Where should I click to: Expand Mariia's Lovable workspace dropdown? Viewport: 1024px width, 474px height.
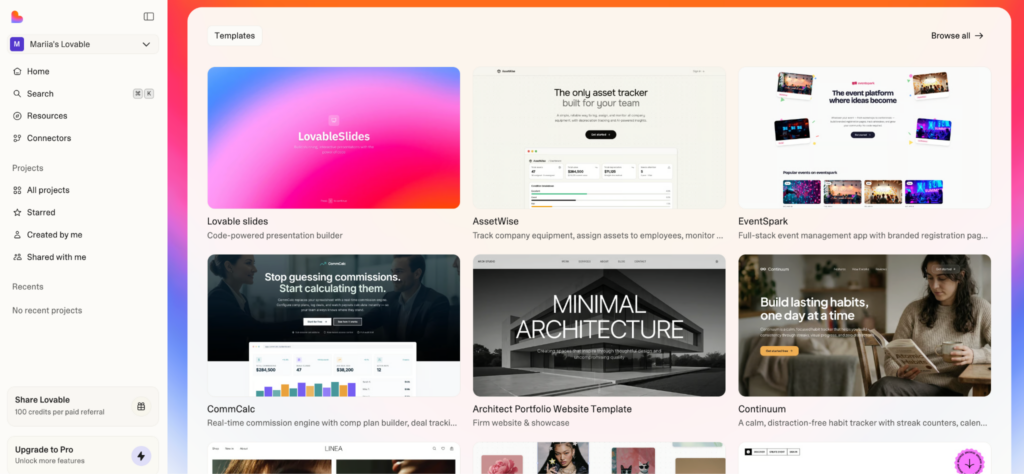point(146,44)
